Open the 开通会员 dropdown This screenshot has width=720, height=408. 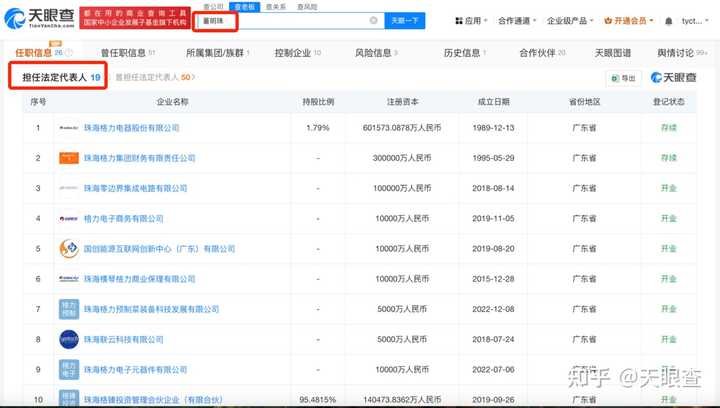coord(628,21)
